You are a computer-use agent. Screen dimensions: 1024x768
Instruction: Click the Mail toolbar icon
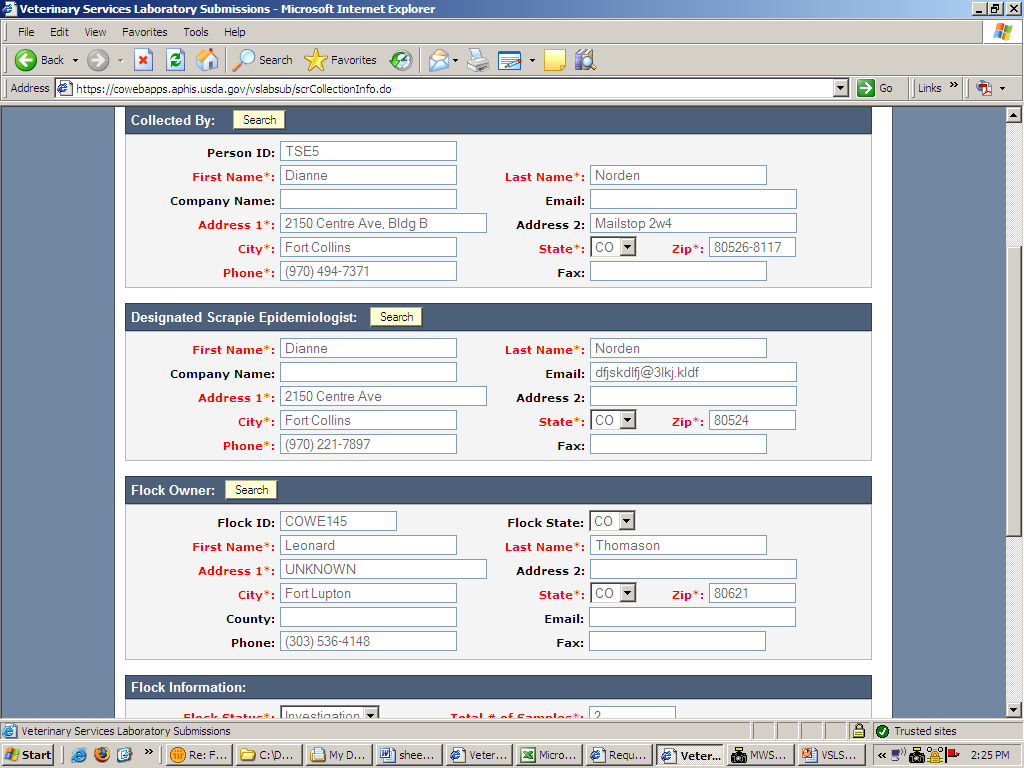438,60
